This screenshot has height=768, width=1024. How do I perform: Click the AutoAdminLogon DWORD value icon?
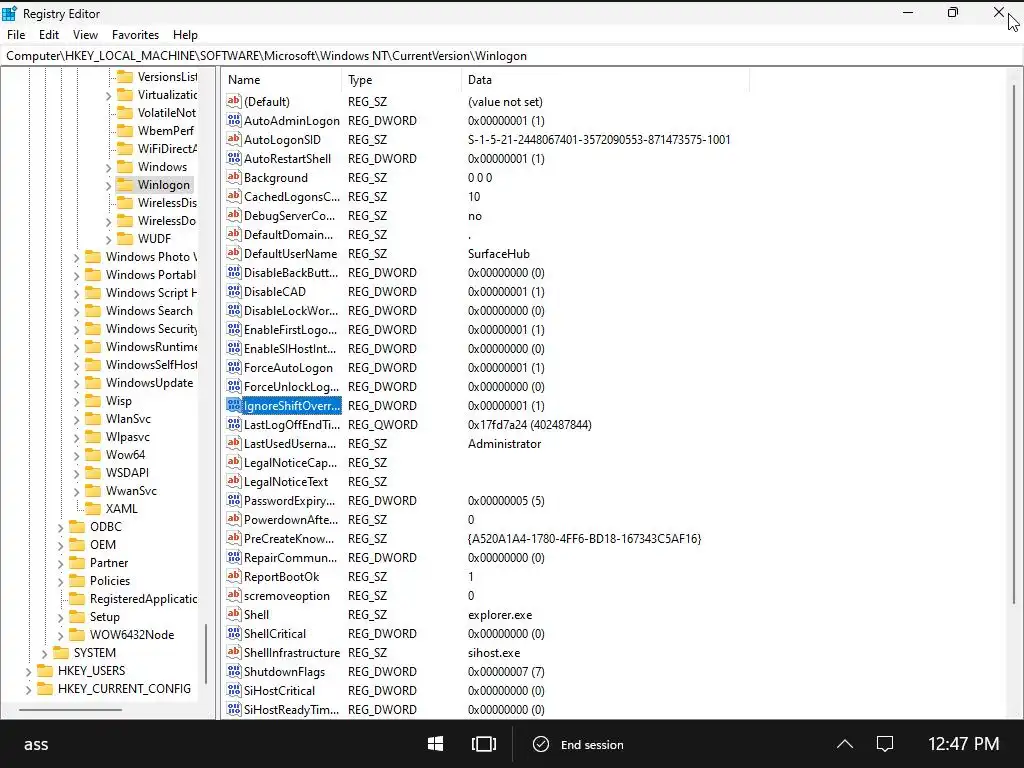[x=234, y=120]
